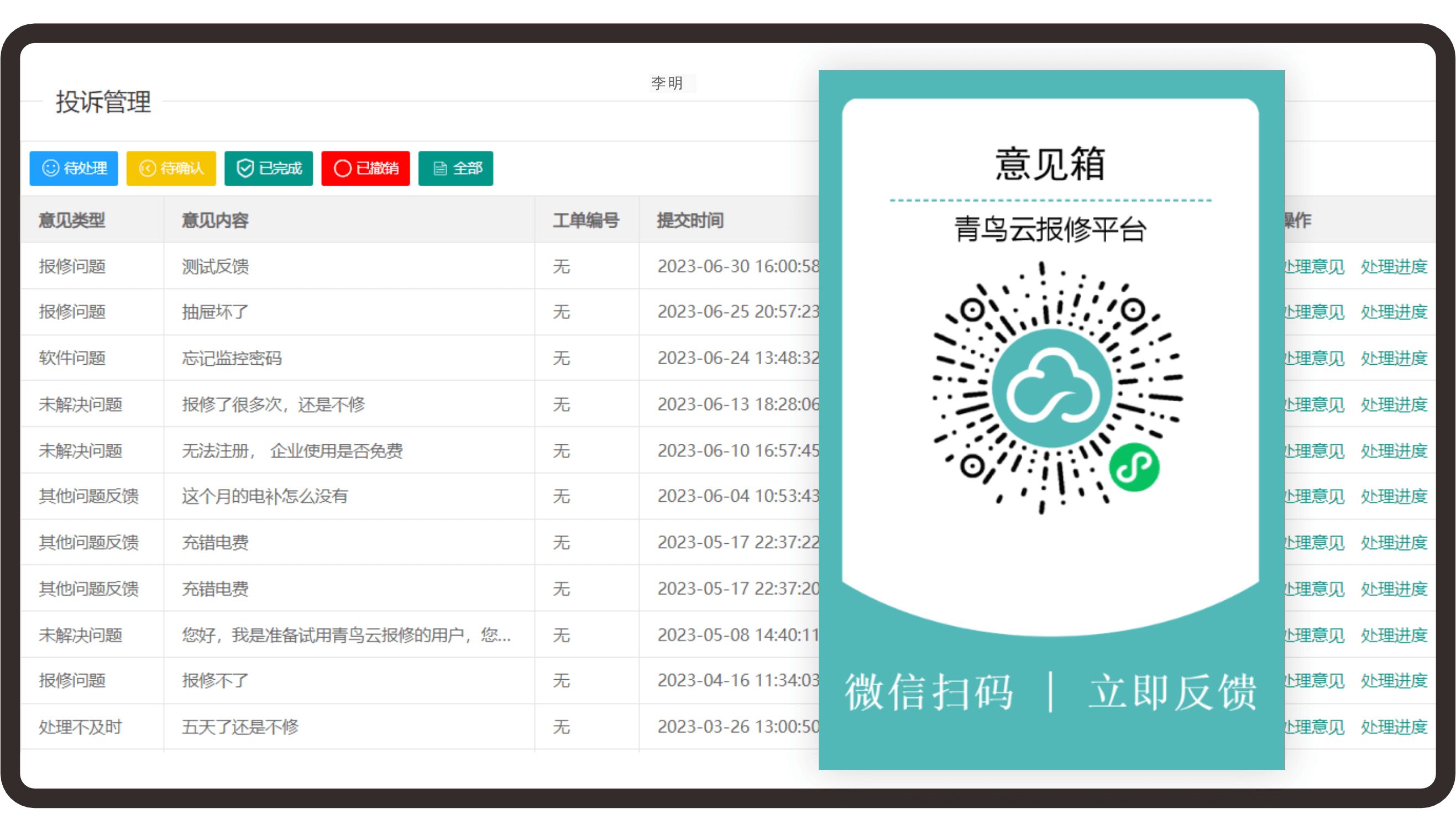Click timestamp 2023-06-04 10:53:43
Screen dimensions: 1456x840
738,496
